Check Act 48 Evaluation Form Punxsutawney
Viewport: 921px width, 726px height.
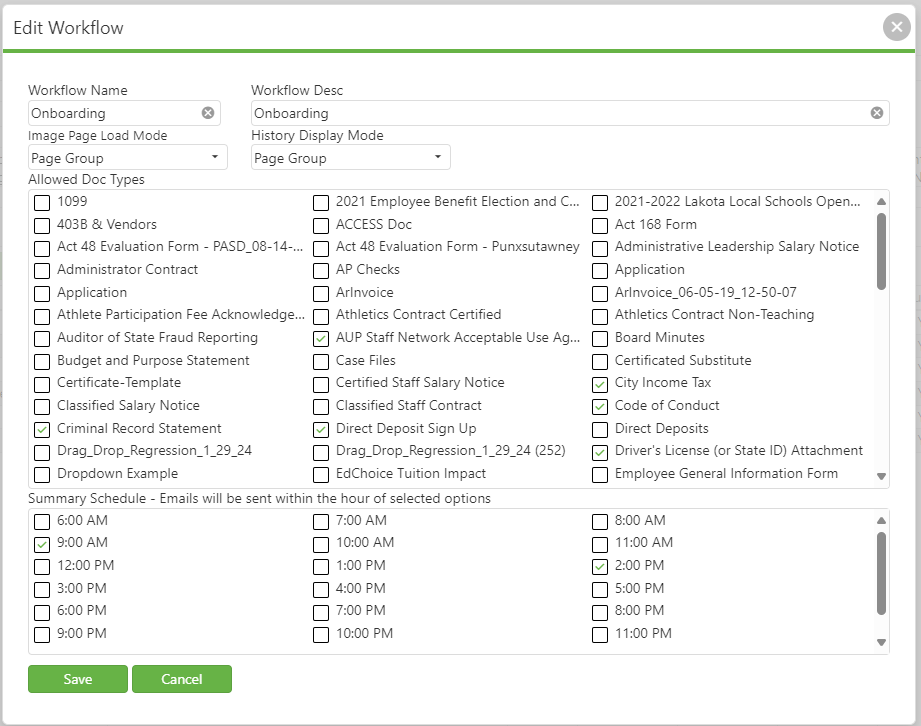pos(321,248)
